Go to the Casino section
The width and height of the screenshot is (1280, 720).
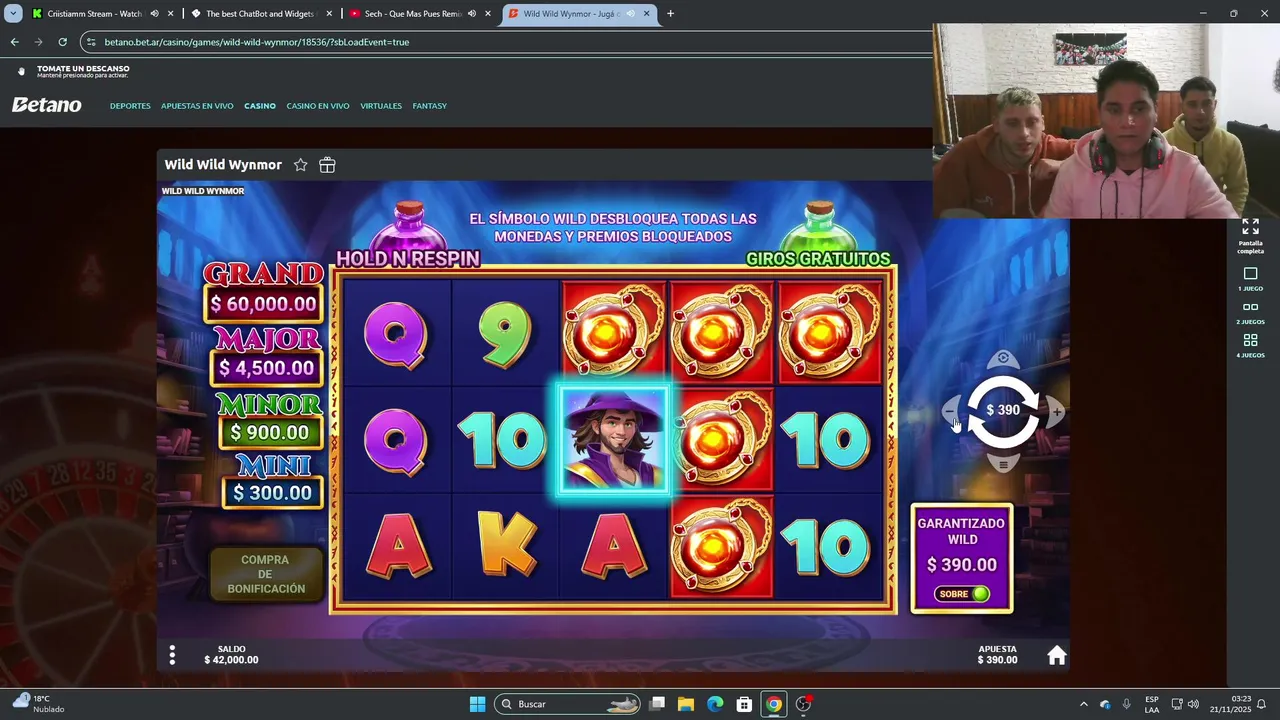click(x=260, y=106)
